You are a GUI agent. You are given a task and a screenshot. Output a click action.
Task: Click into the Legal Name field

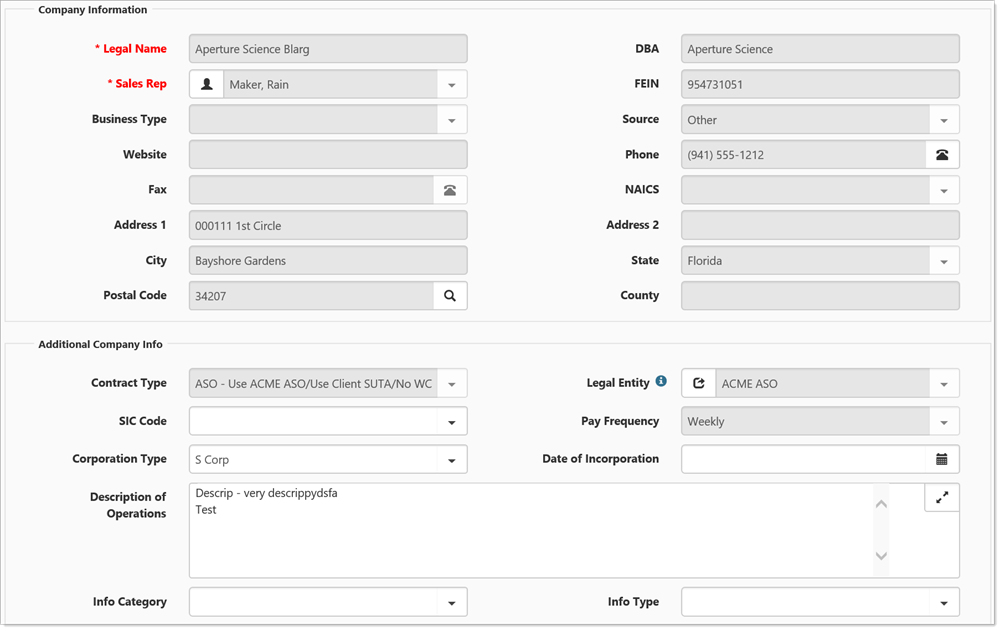pyautogui.click(x=328, y=49)
